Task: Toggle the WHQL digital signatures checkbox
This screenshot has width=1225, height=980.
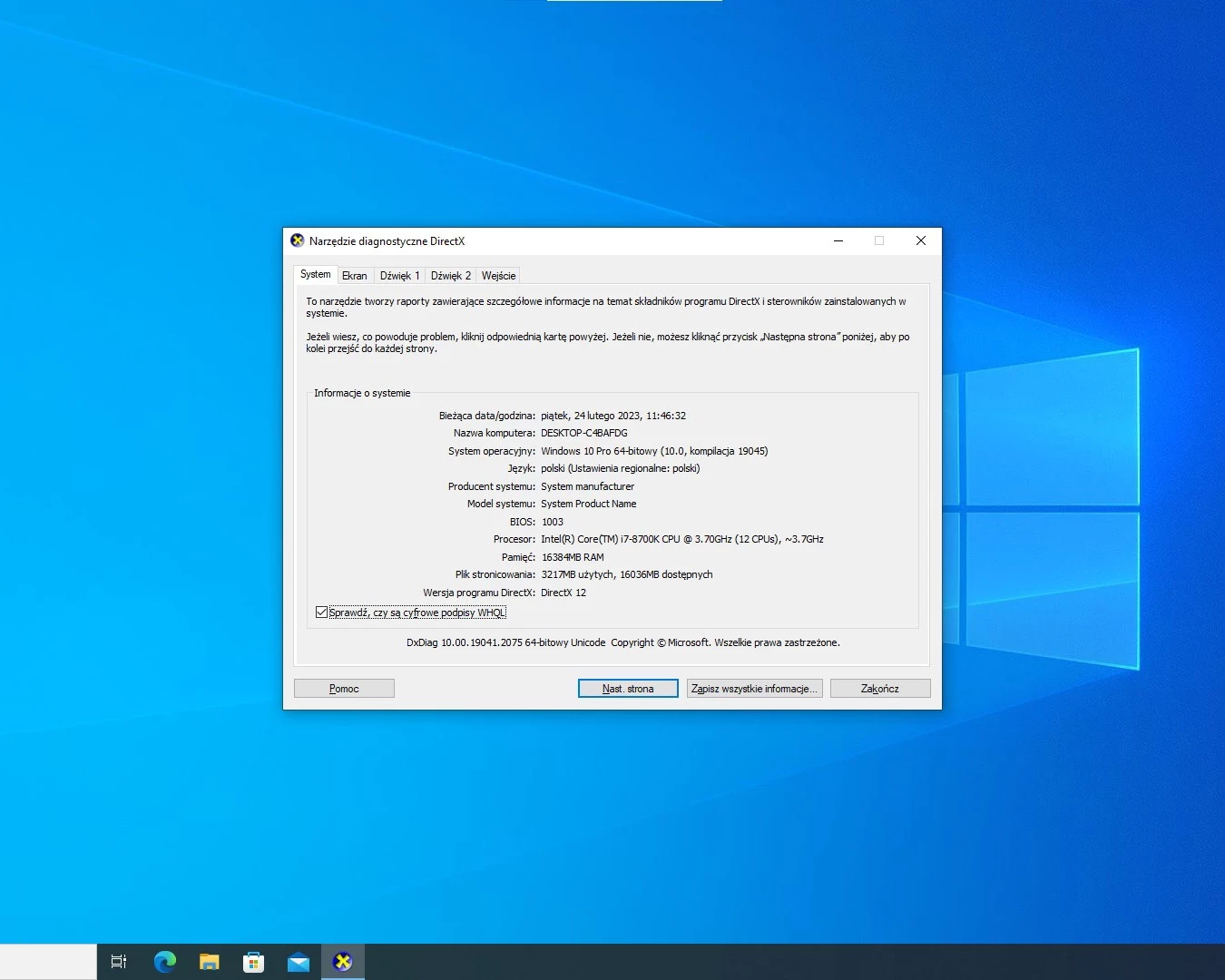Action: [x=321, y=612]
